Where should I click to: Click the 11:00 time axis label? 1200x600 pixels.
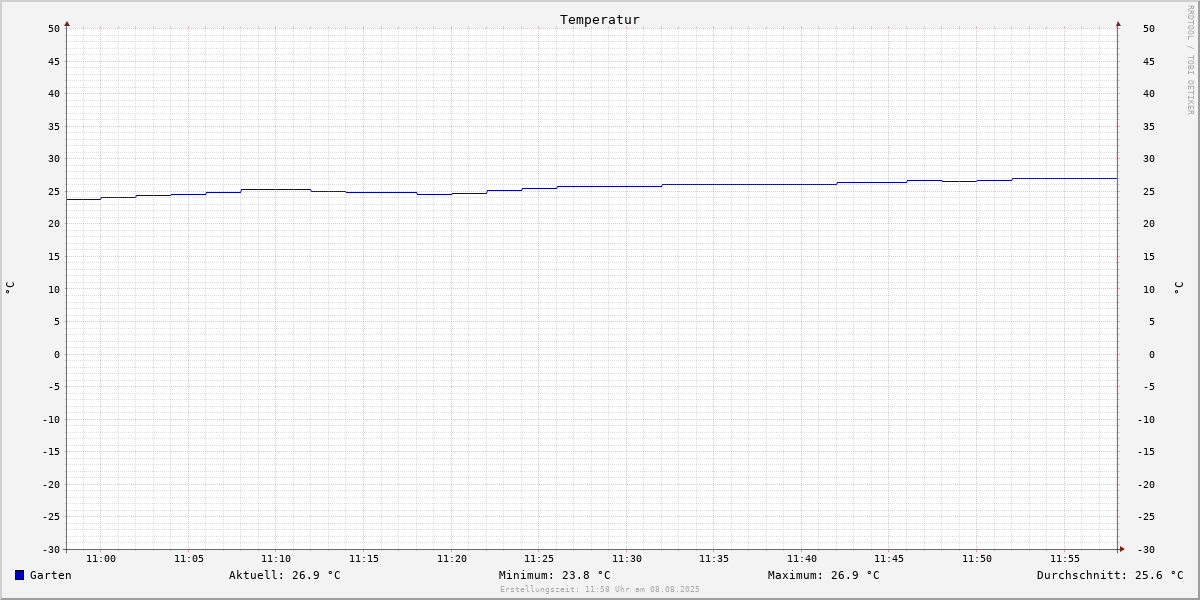[101, 559]
